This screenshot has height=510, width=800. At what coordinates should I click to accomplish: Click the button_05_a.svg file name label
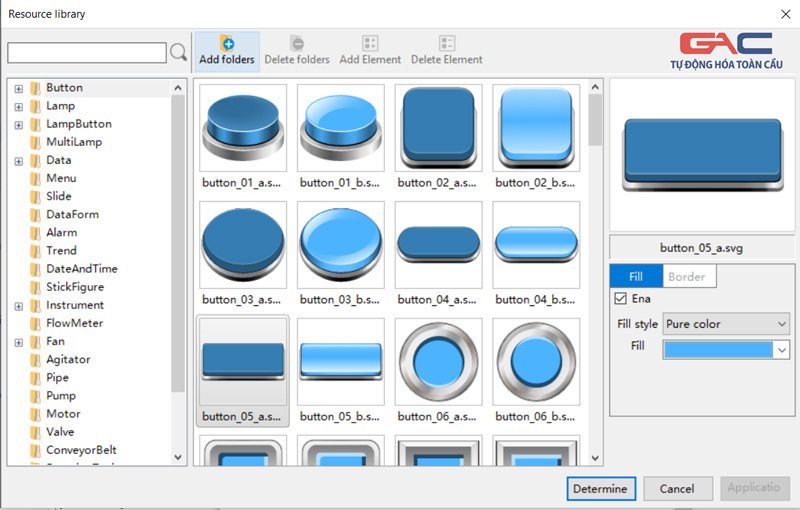[x=701, y=248]
